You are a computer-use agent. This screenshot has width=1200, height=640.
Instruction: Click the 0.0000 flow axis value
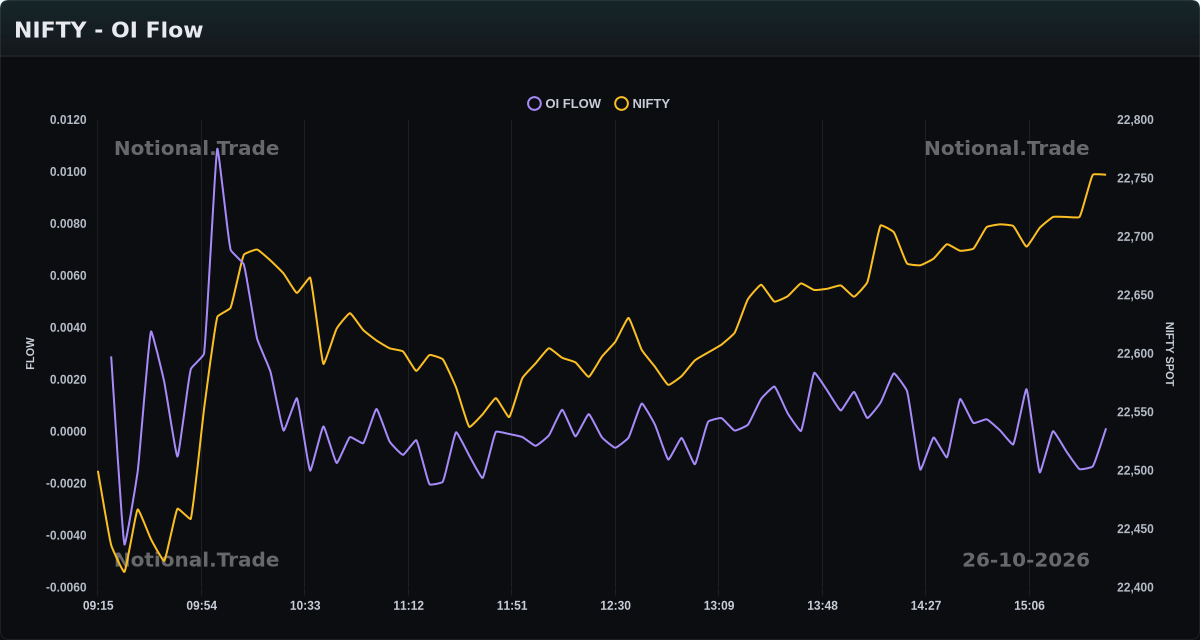click(x=68, y=432)
